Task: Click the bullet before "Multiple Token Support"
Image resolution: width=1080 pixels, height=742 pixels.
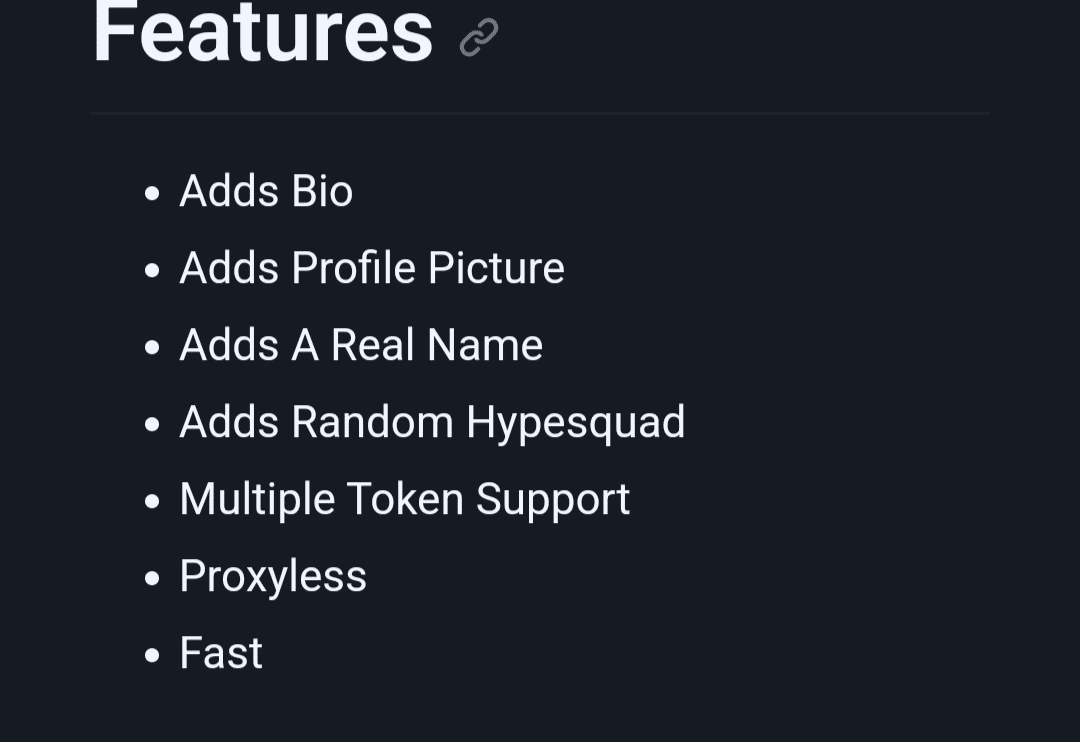Action: [x=152, y=501]
